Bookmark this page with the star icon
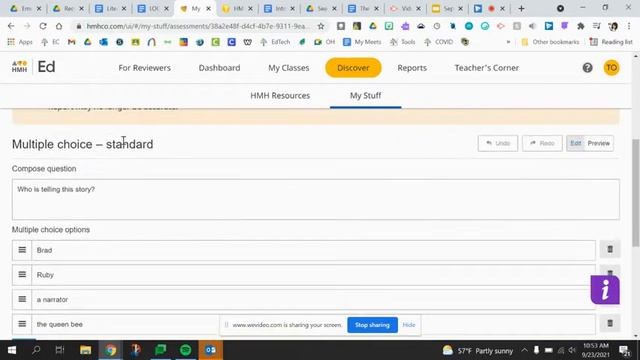The width and height of the screenshot is (640, 360). coord(321,26)
